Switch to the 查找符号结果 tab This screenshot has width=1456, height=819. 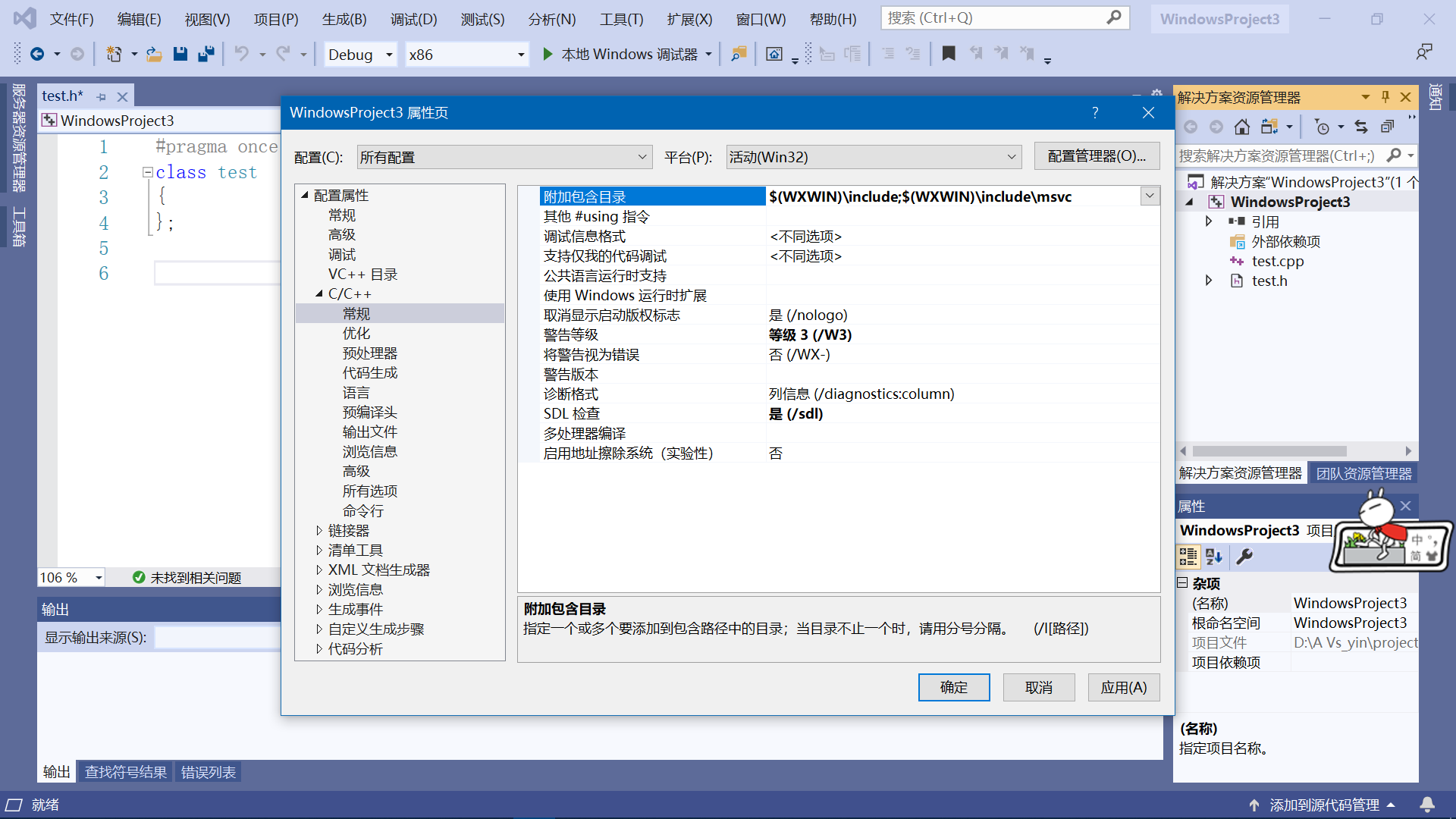click(126, 772)
